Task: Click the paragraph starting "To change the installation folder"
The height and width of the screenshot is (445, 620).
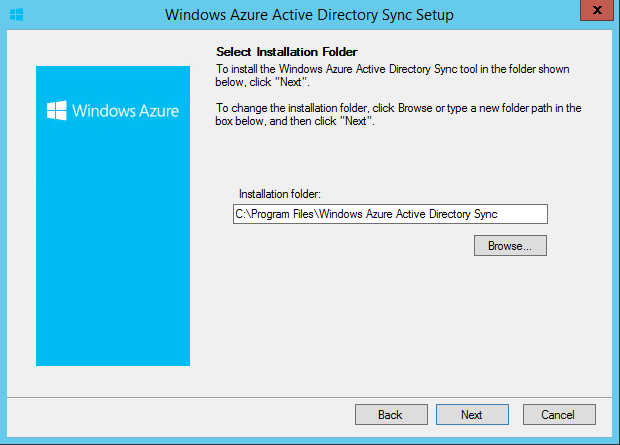Action: [398, 114]
